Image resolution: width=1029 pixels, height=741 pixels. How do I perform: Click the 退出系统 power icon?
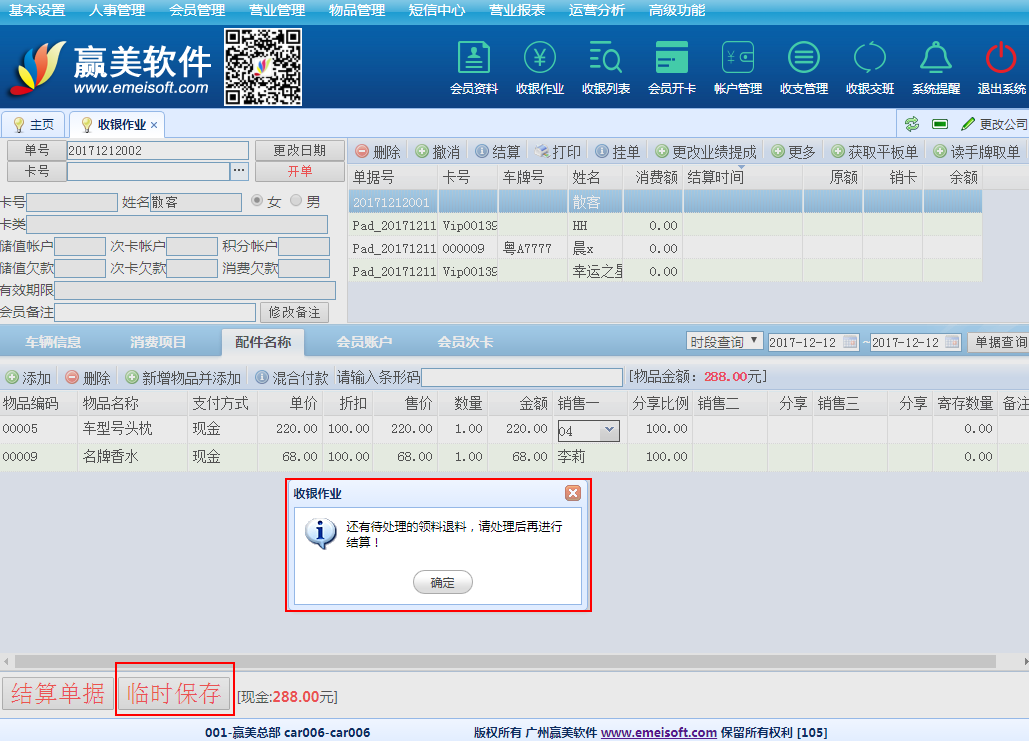[1001, 58]
